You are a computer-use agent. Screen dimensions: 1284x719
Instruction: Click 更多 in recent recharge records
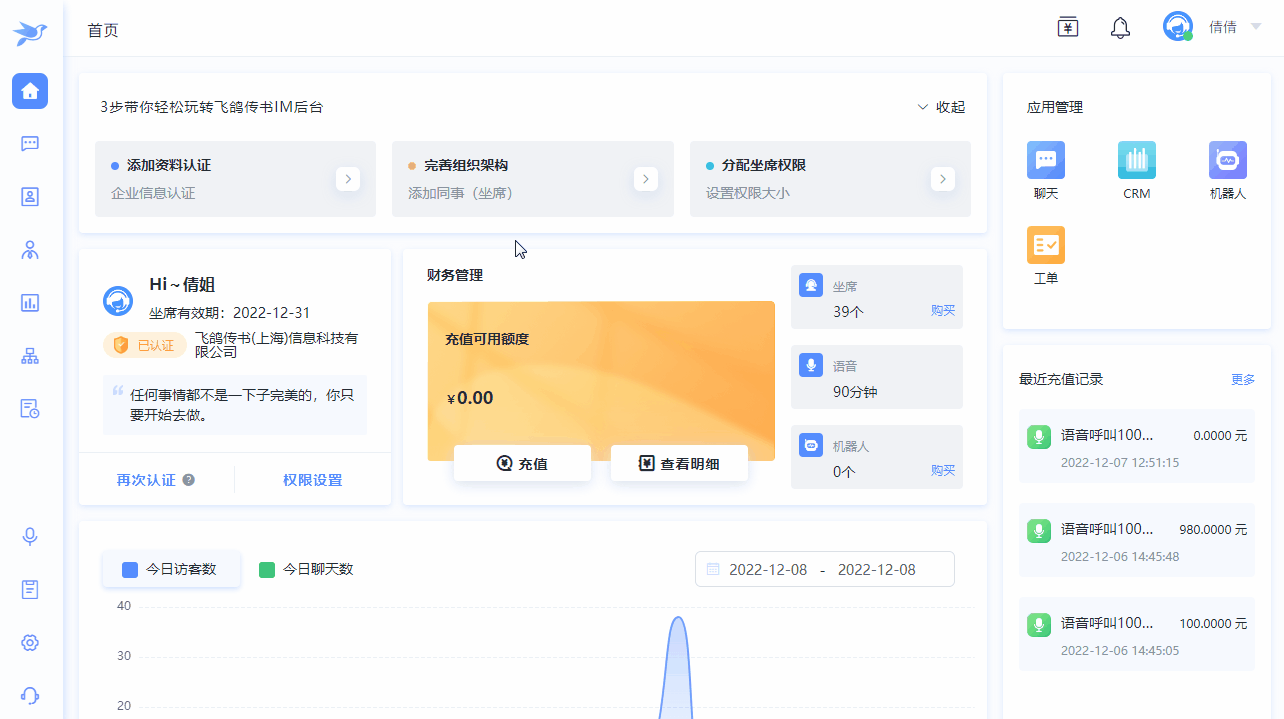click(1243, 379)
